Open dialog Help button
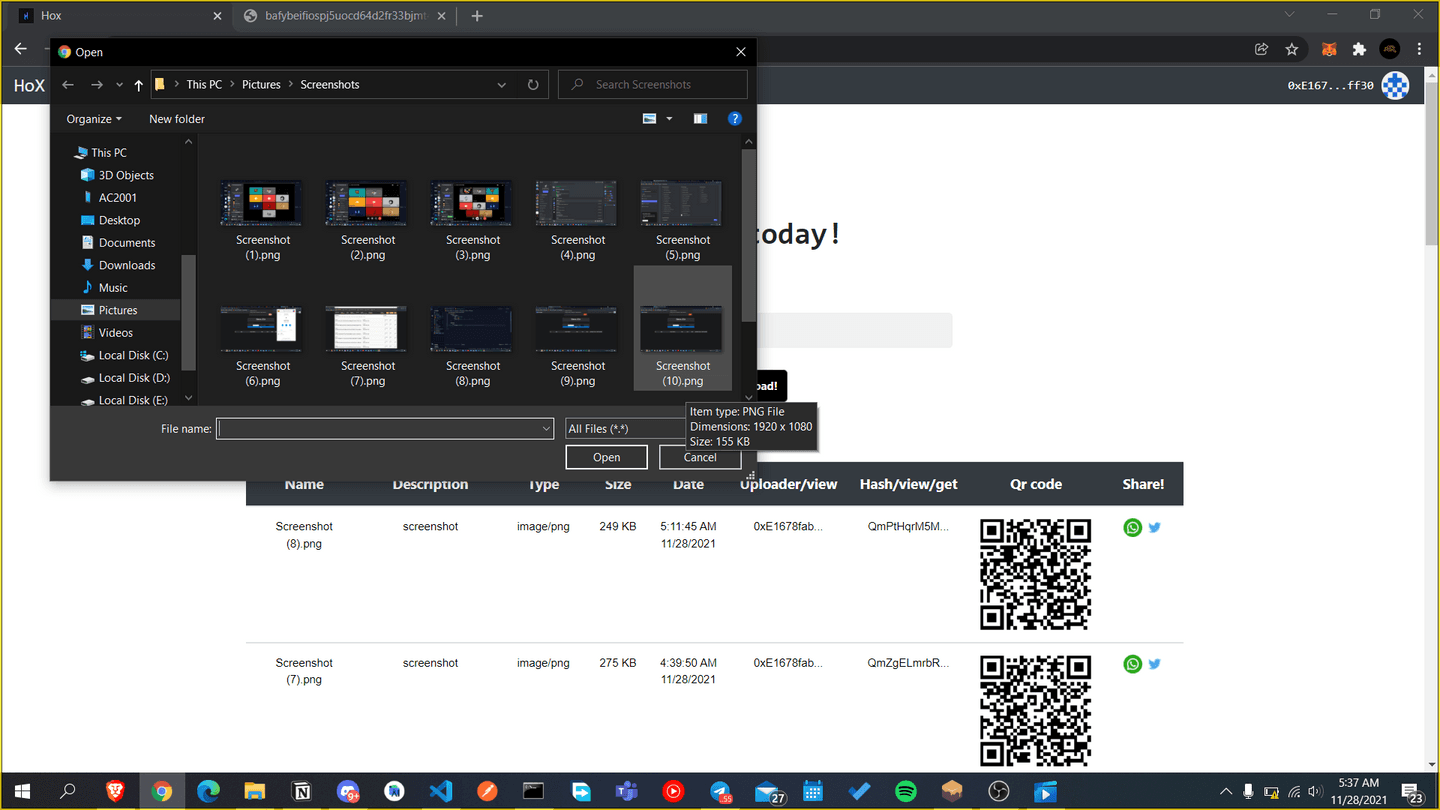Viewport: 1440px width, 810px height. tap(735, 119)
